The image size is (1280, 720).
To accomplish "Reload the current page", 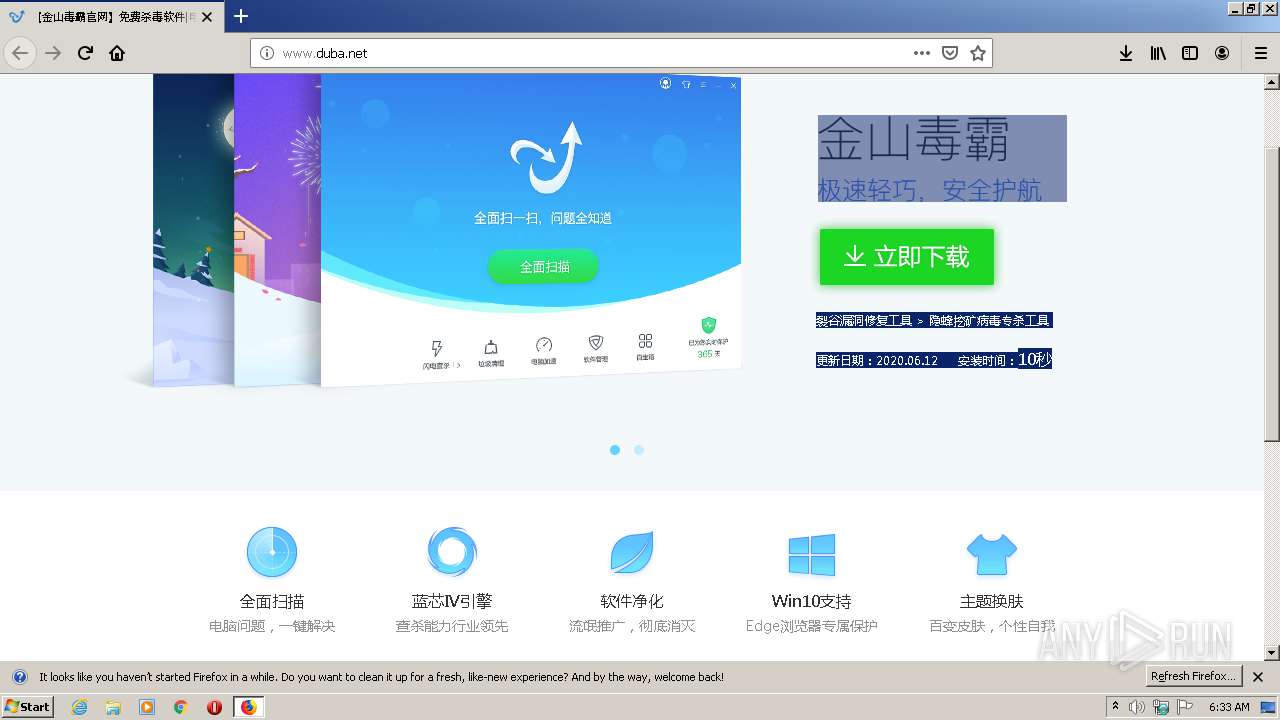I will (85, 53).
